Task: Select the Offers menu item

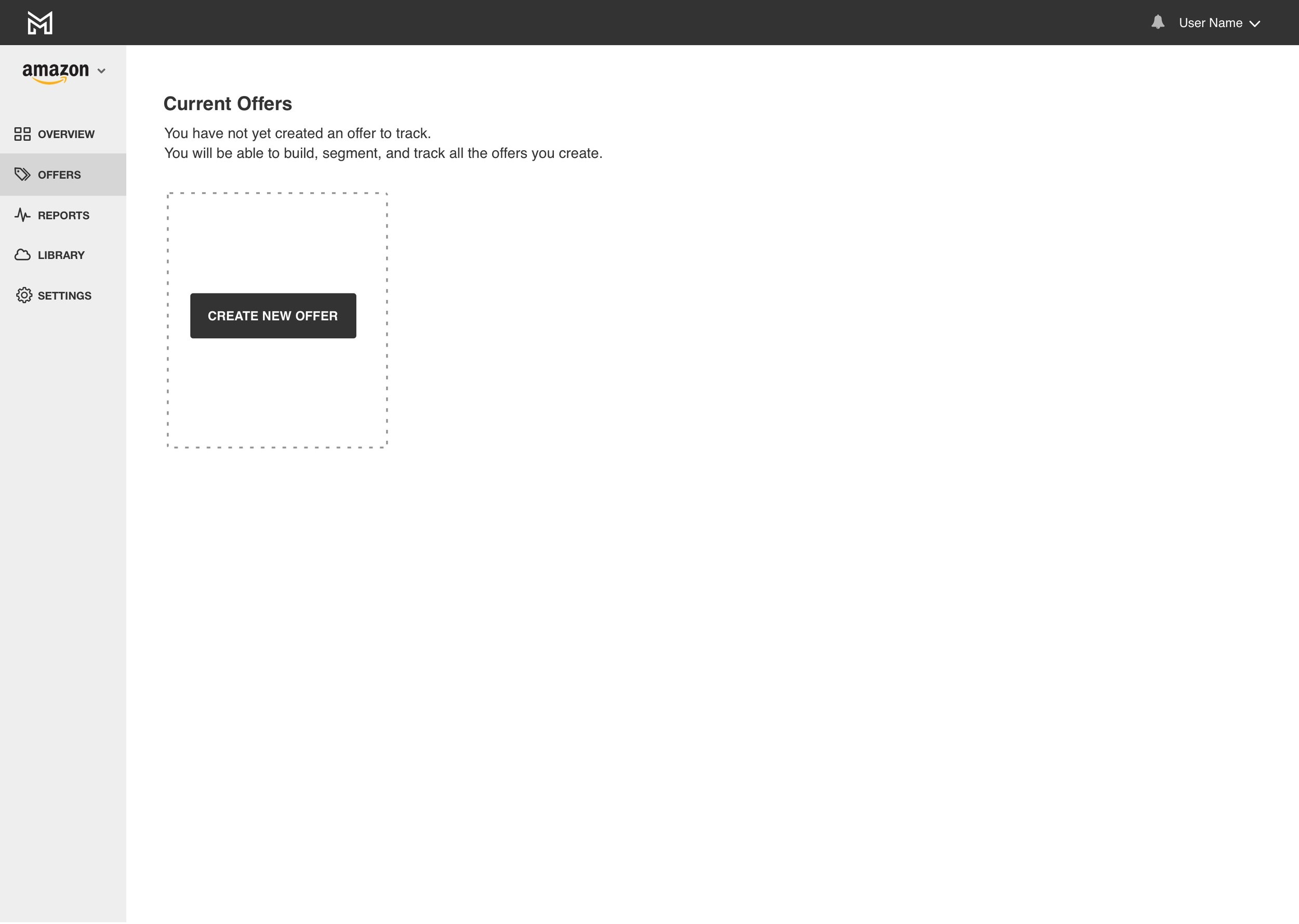Action: pyautogui.click(x=63, y=175)
